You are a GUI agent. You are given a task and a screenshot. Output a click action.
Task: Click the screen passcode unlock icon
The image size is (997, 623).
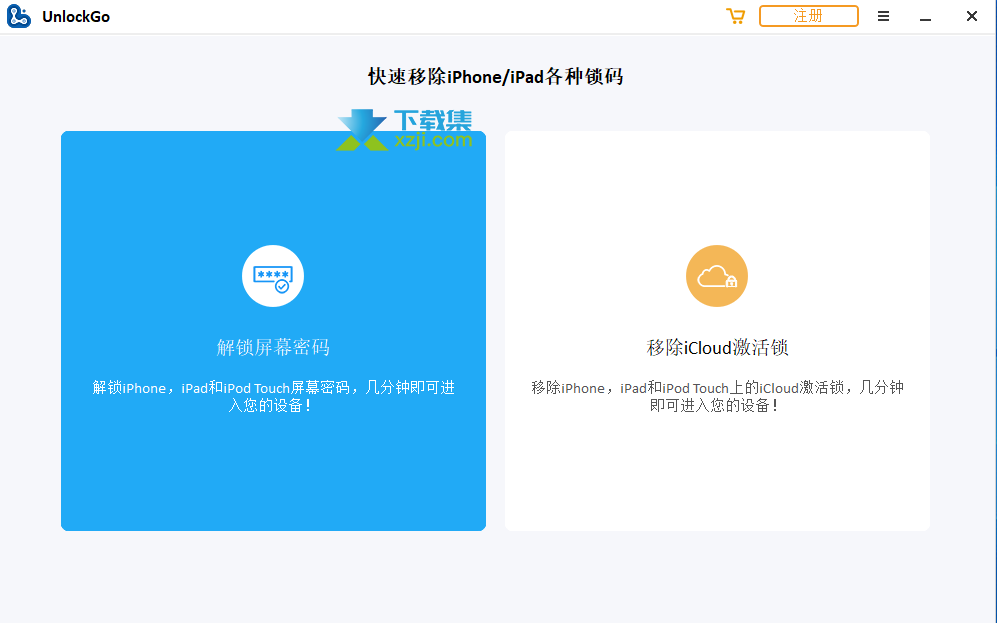[x=273, y=276]
